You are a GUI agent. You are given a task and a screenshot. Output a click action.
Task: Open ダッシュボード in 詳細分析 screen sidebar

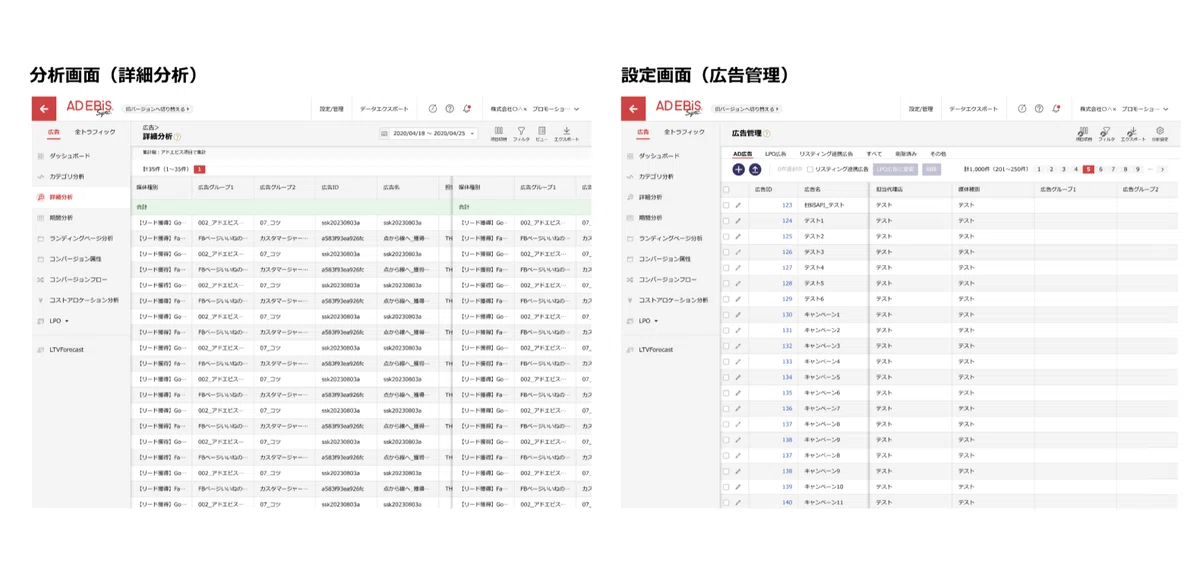70,156
